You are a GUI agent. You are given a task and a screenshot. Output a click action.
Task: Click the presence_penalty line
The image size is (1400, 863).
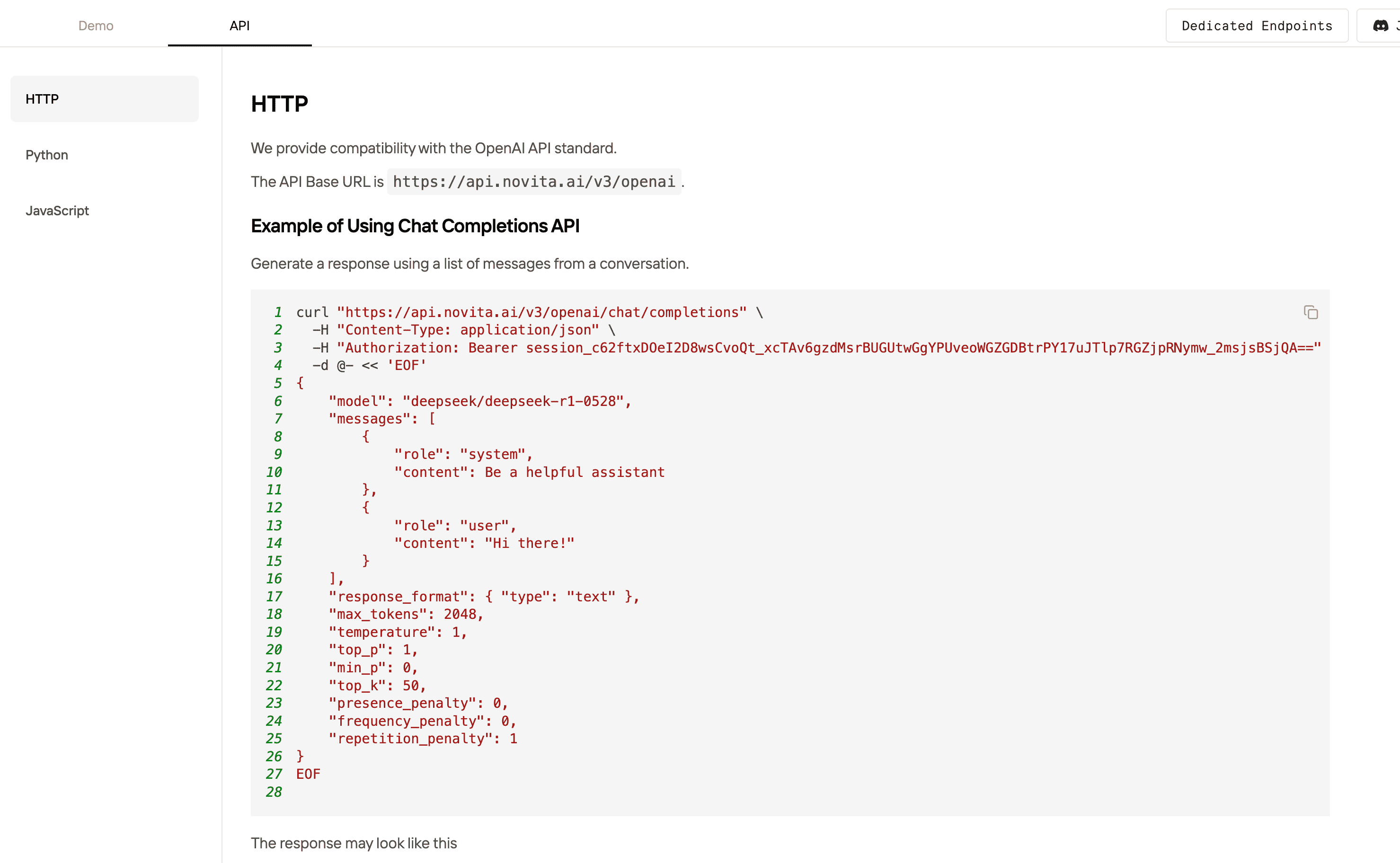tap(418, 703)
